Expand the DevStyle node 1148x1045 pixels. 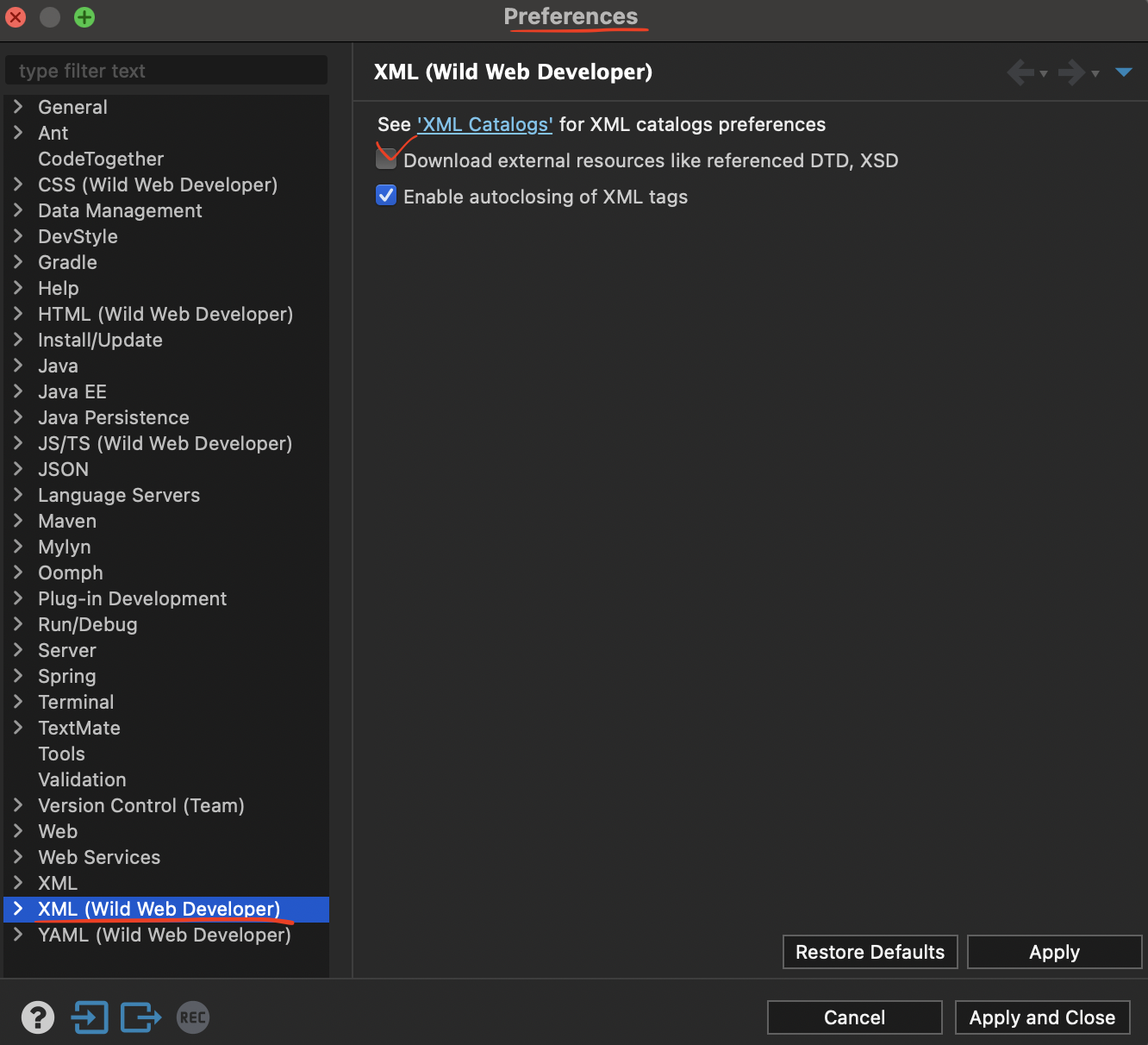click(x=18, y=236)
